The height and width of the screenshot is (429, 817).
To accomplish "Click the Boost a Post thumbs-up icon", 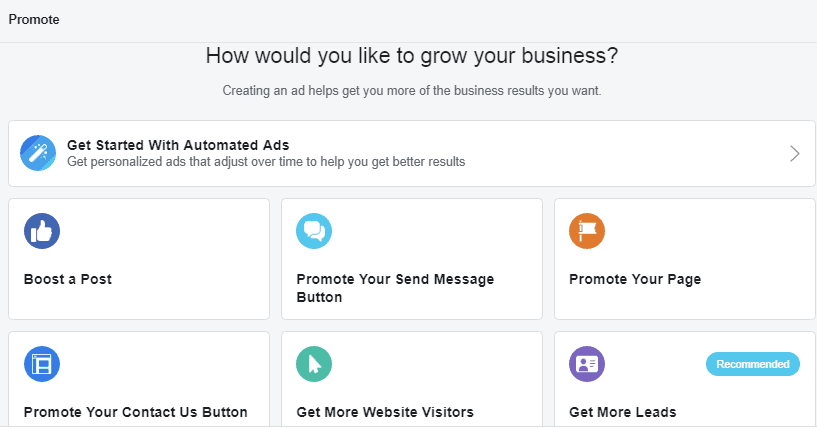I will click(42, 231).
